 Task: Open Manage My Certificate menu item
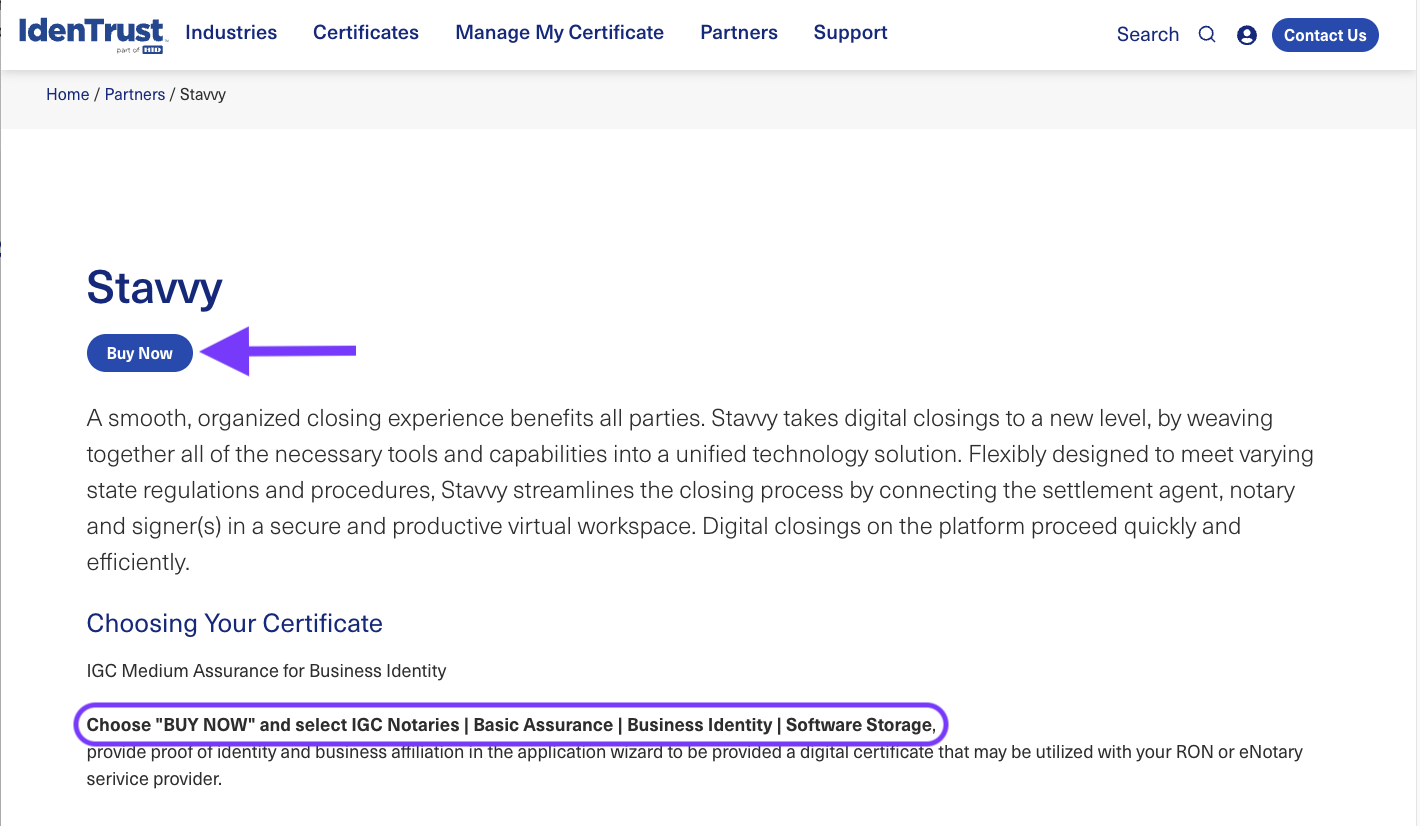[559, 32]
